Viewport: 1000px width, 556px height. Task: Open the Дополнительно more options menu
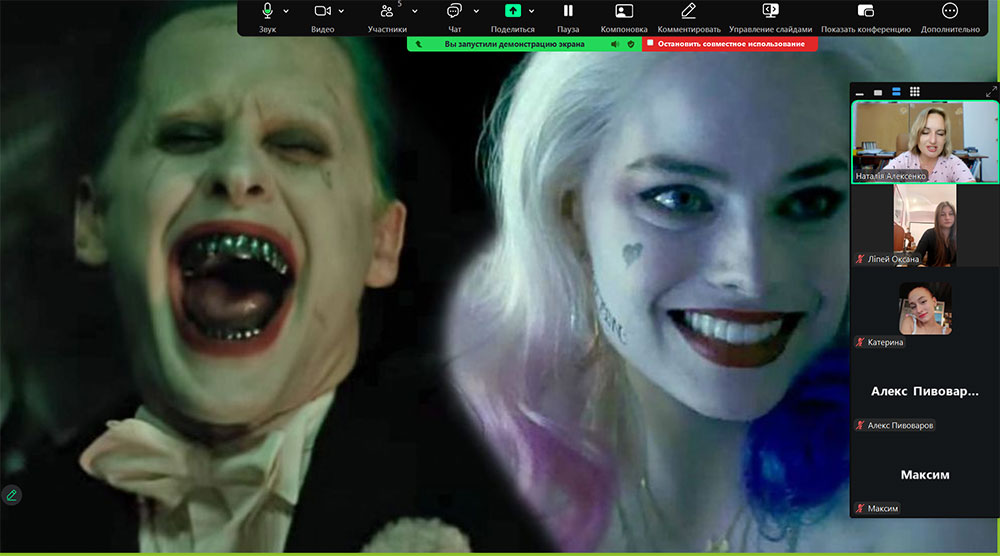[950, 17]
